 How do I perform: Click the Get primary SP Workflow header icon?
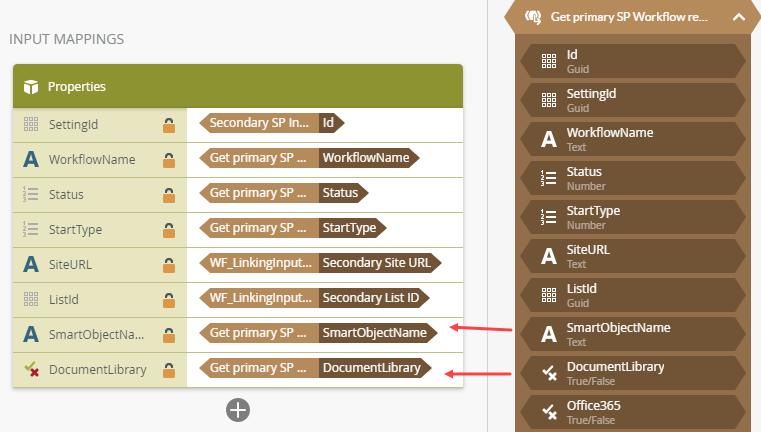(x=534, y=17)
